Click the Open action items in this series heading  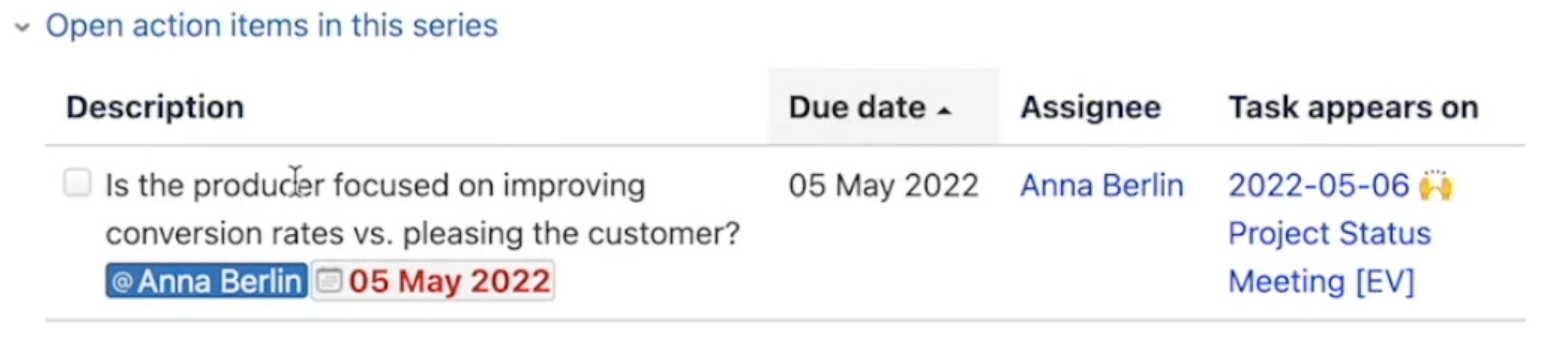[272, 26]
